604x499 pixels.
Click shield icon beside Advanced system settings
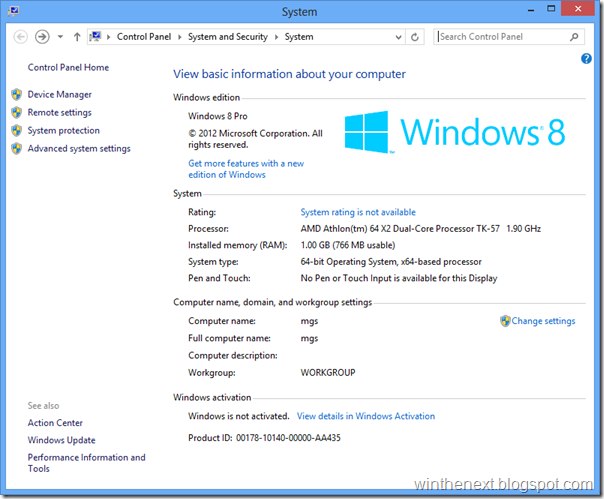pyautogui.click(x=17, y=149)
